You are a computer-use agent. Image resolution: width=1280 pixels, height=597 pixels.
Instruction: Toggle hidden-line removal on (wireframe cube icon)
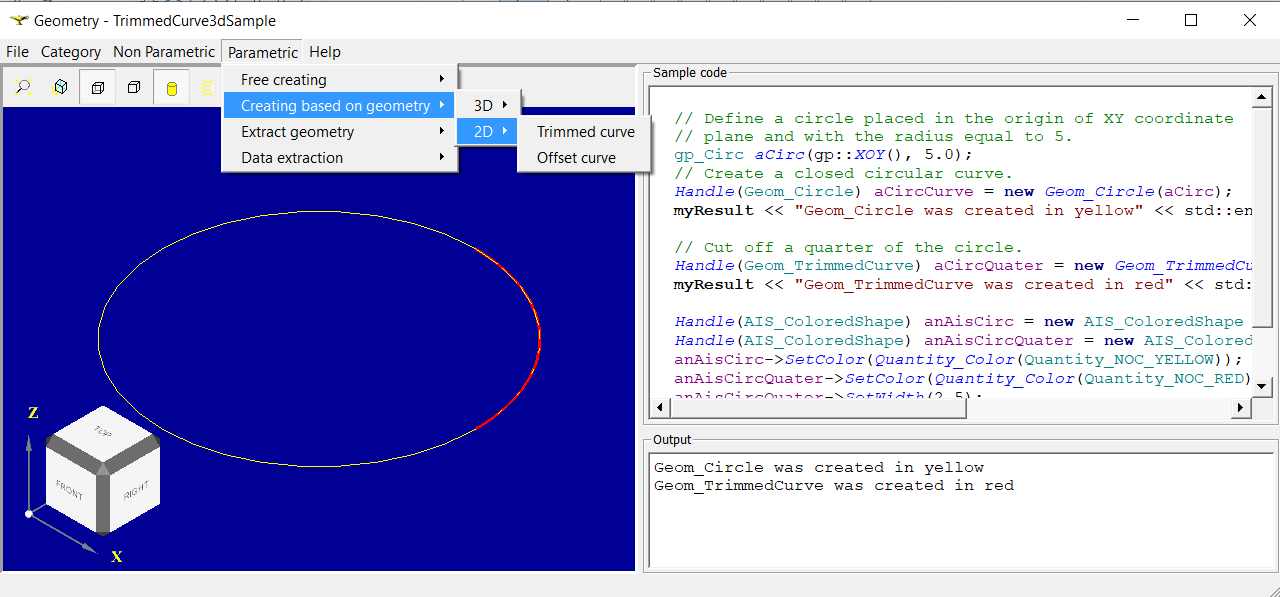(x=97, y=88)
